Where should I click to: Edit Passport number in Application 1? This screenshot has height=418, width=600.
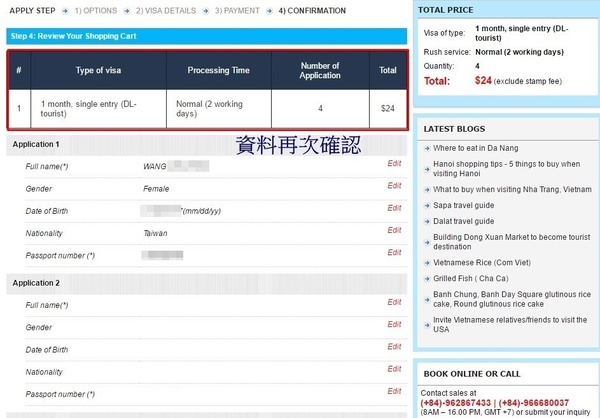[394, 254]
